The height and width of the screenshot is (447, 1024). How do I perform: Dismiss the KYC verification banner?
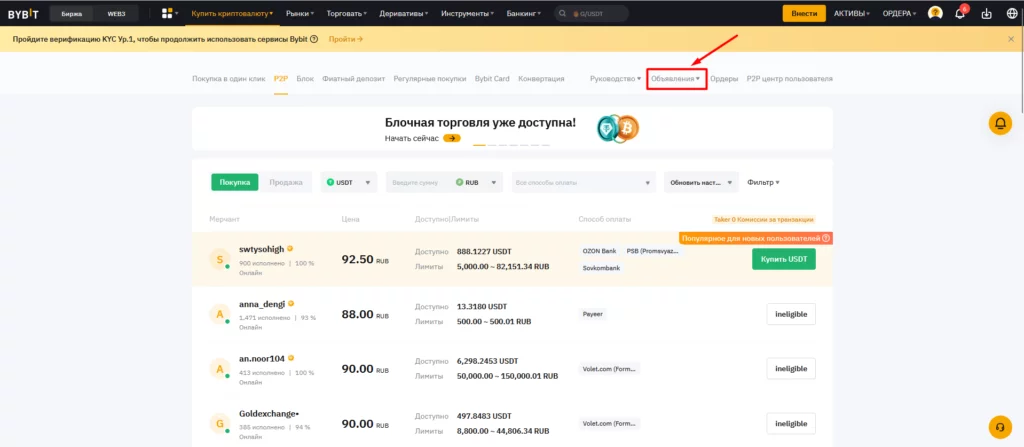point(1011,39)
